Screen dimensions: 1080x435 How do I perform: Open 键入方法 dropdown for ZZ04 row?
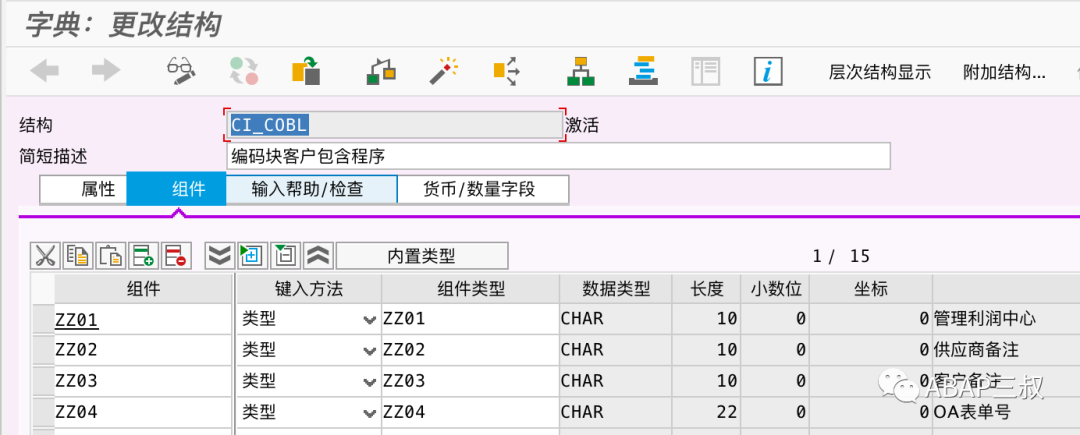369,412
